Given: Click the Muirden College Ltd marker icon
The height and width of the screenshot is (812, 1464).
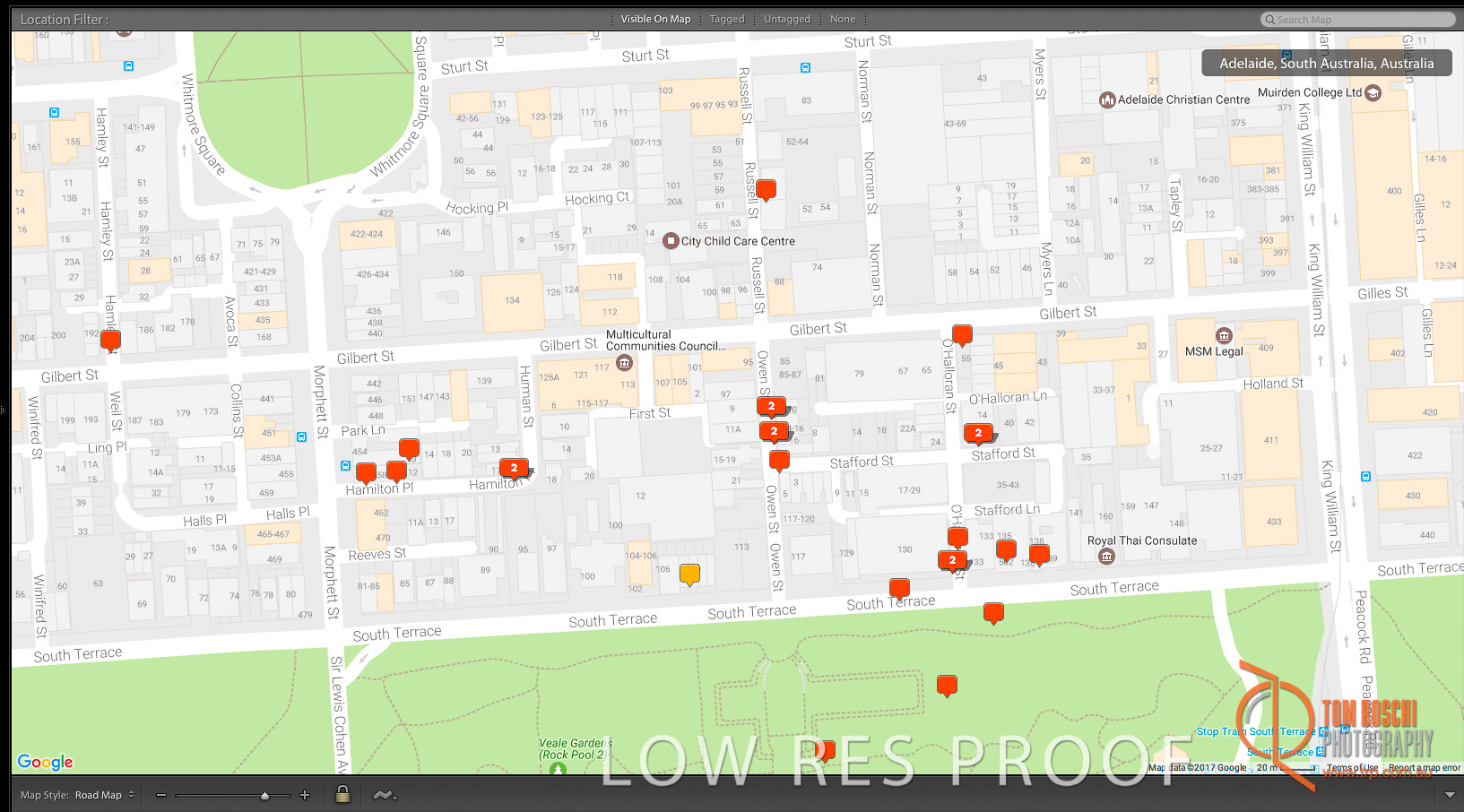Looking at the screenshot, I should pos(1373,93).
